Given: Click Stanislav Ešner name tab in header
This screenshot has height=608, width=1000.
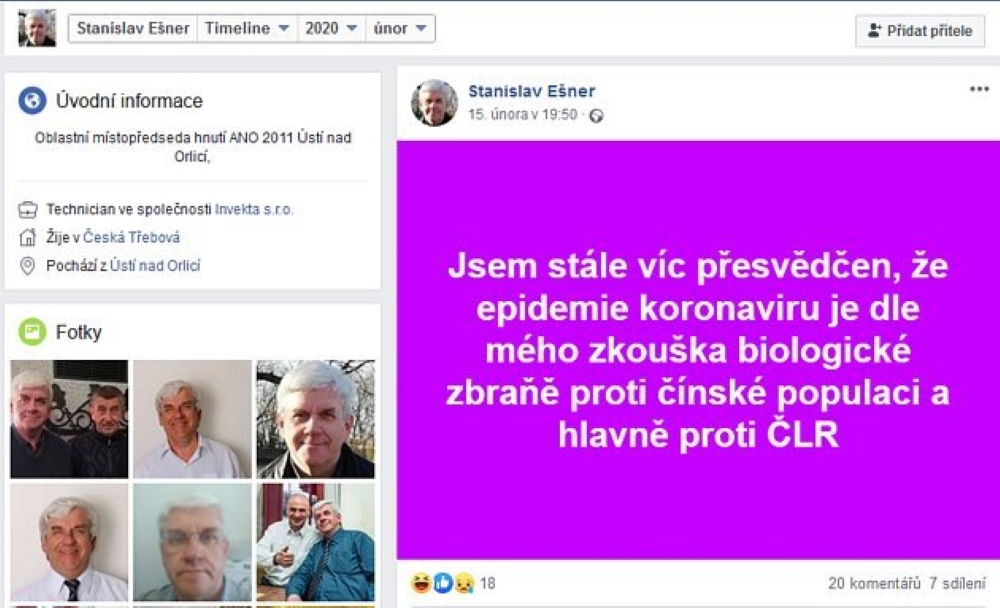Looking at the screenshot, I should (133, 29).
